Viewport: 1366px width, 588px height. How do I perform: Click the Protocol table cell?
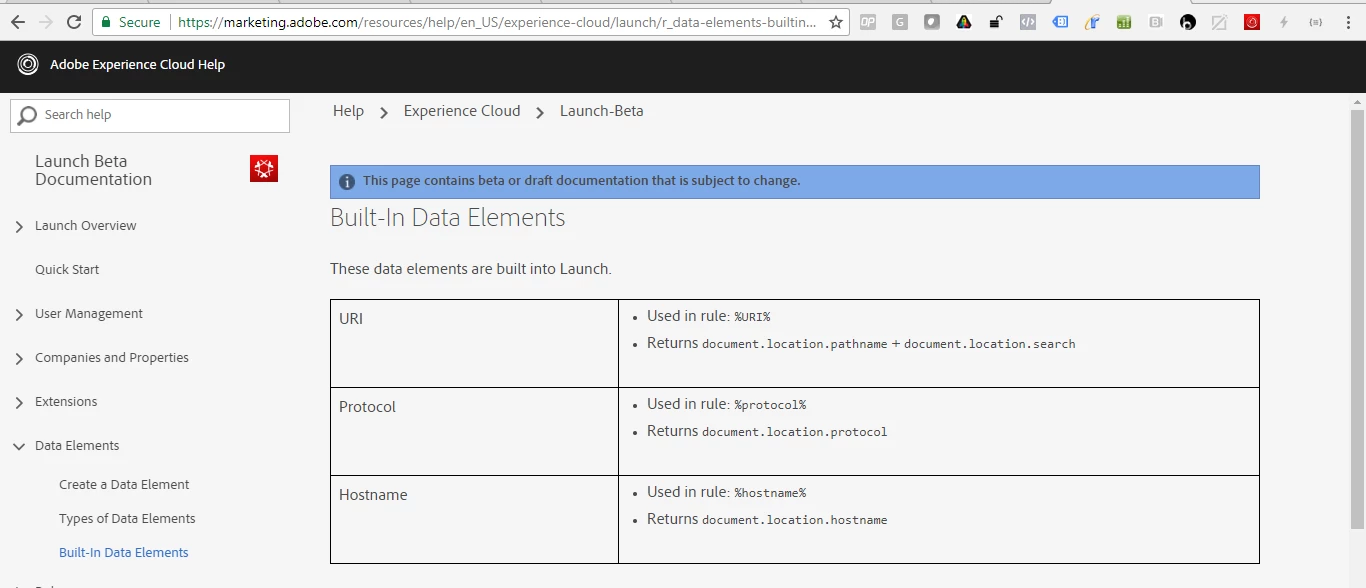[474, 431]
